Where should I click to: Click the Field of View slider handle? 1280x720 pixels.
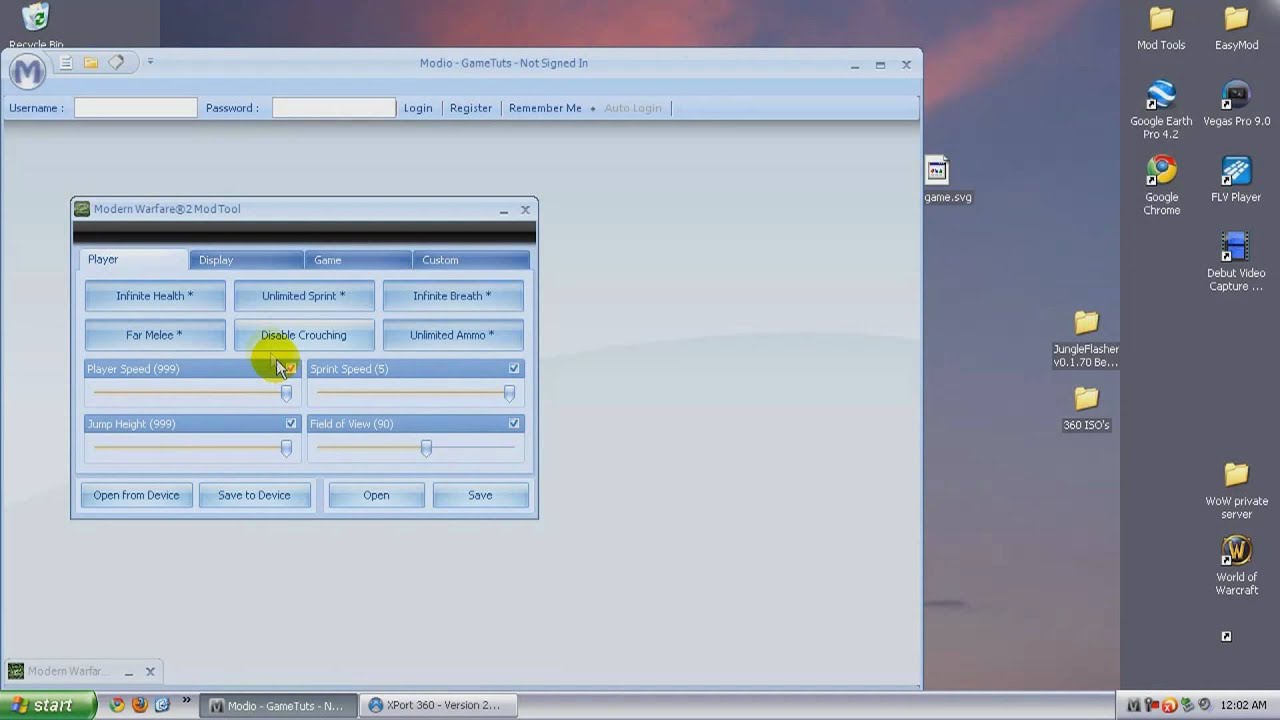tap(426, 448)
